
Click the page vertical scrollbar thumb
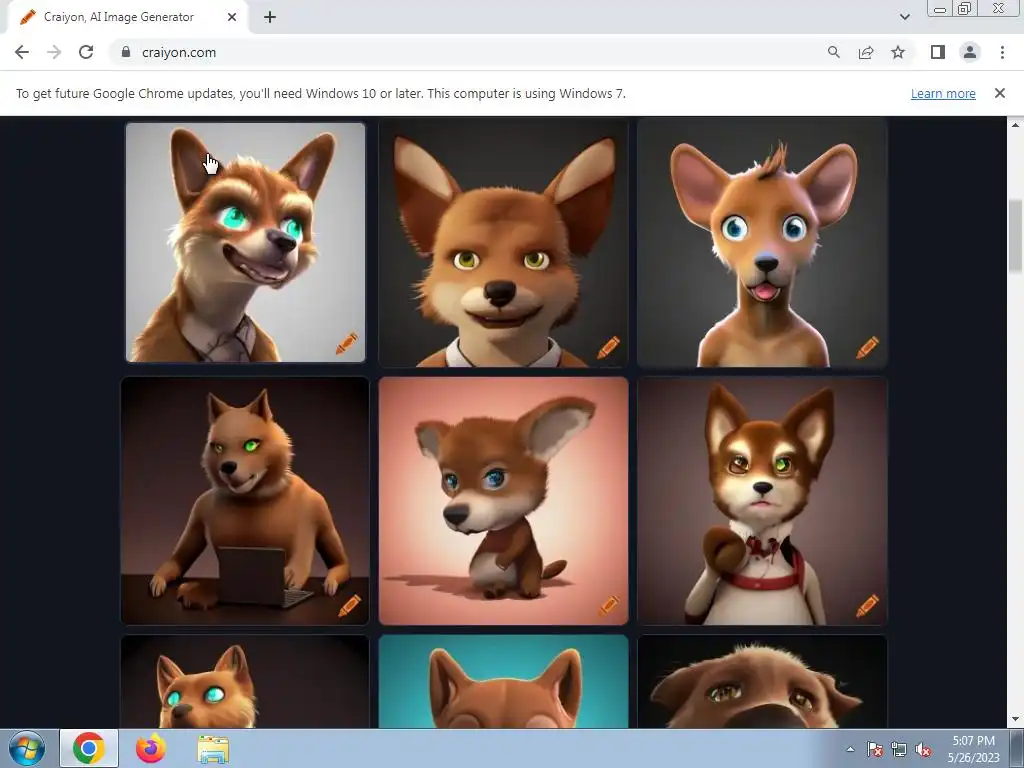[1015, 236]
